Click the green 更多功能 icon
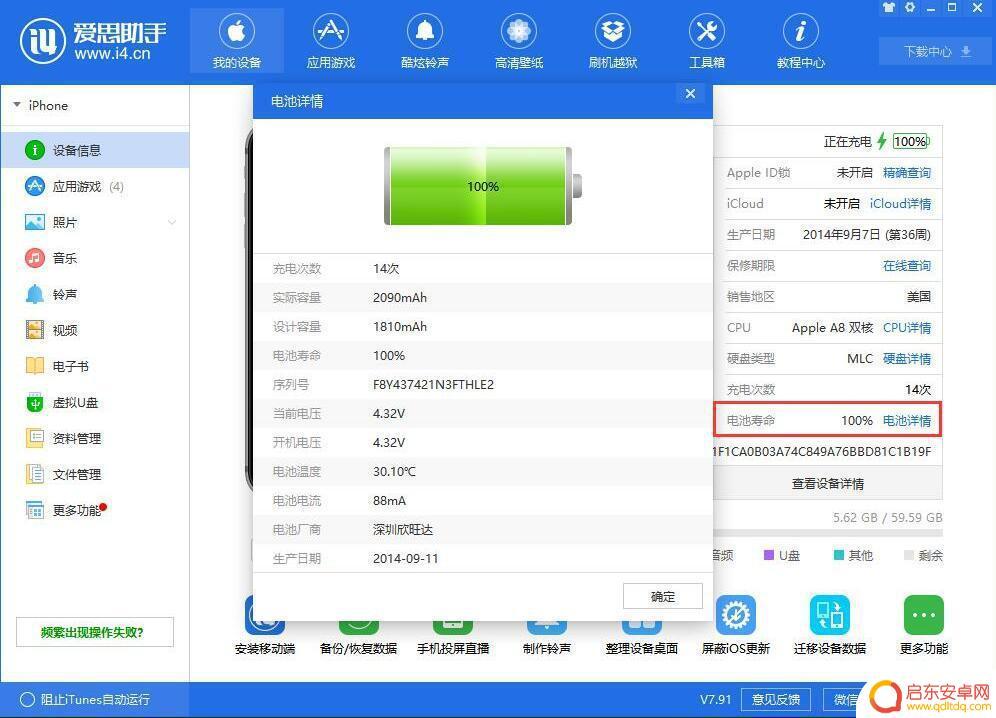The image size is (996, 718). pyautogui.click(x=924, y=615)
